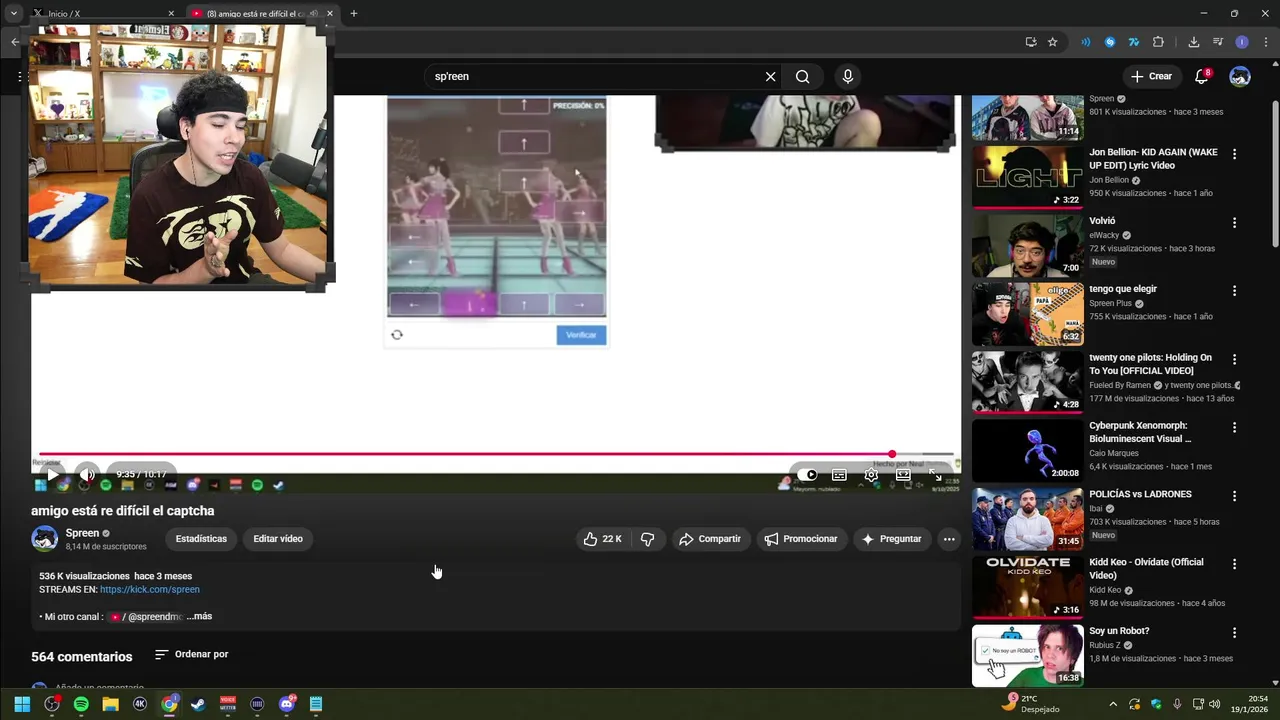Open the Chrome three-dot menu
1280x720 pixels.
coord(1264,42)
